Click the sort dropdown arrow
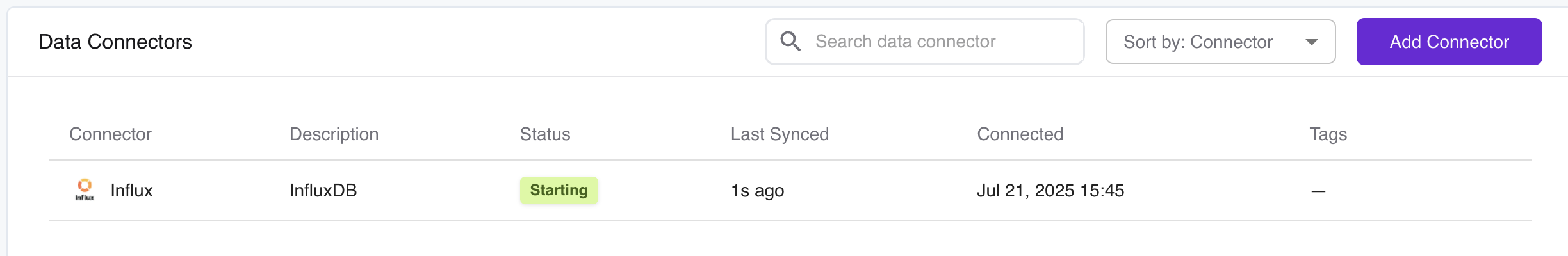 pos(1311,42)
